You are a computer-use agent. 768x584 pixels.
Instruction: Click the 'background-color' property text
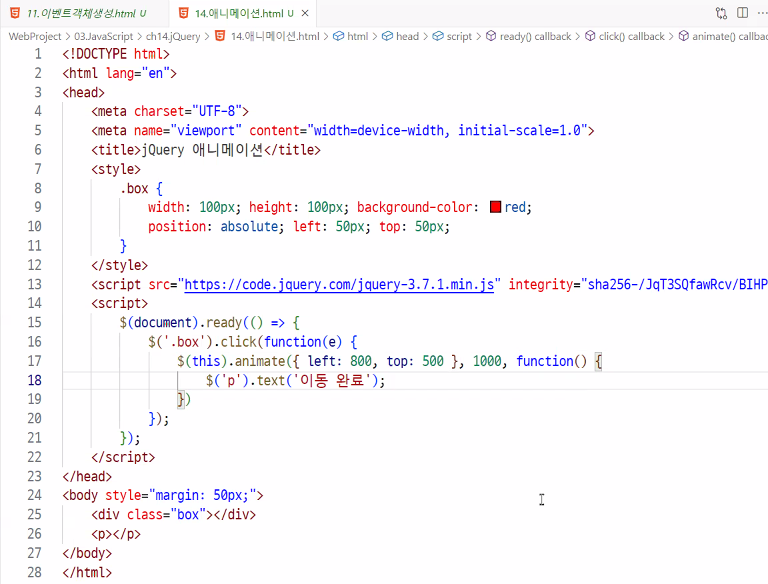point(415,207)
